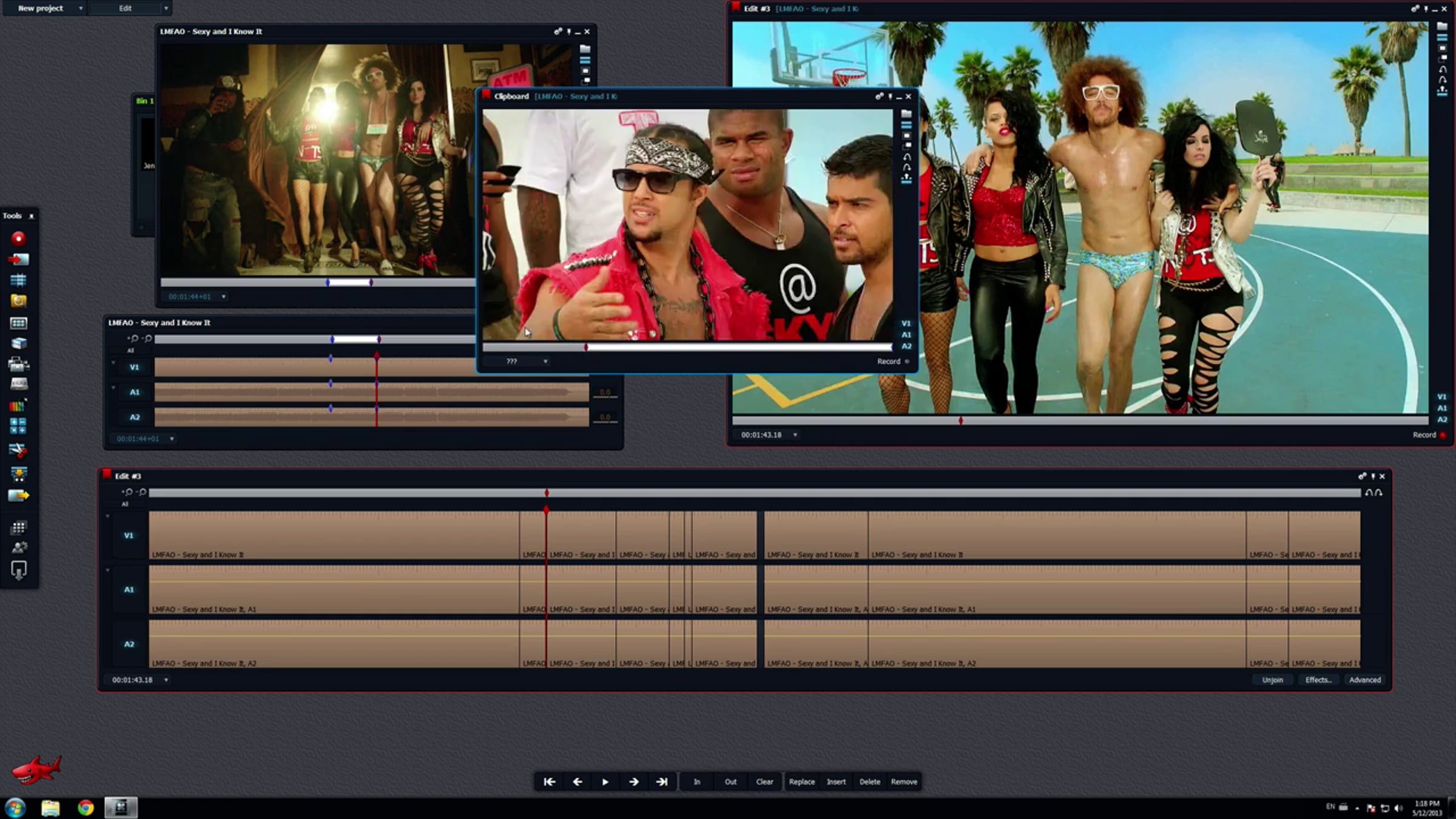Open timecode dropdown in source clip timeline

point(172,439)
